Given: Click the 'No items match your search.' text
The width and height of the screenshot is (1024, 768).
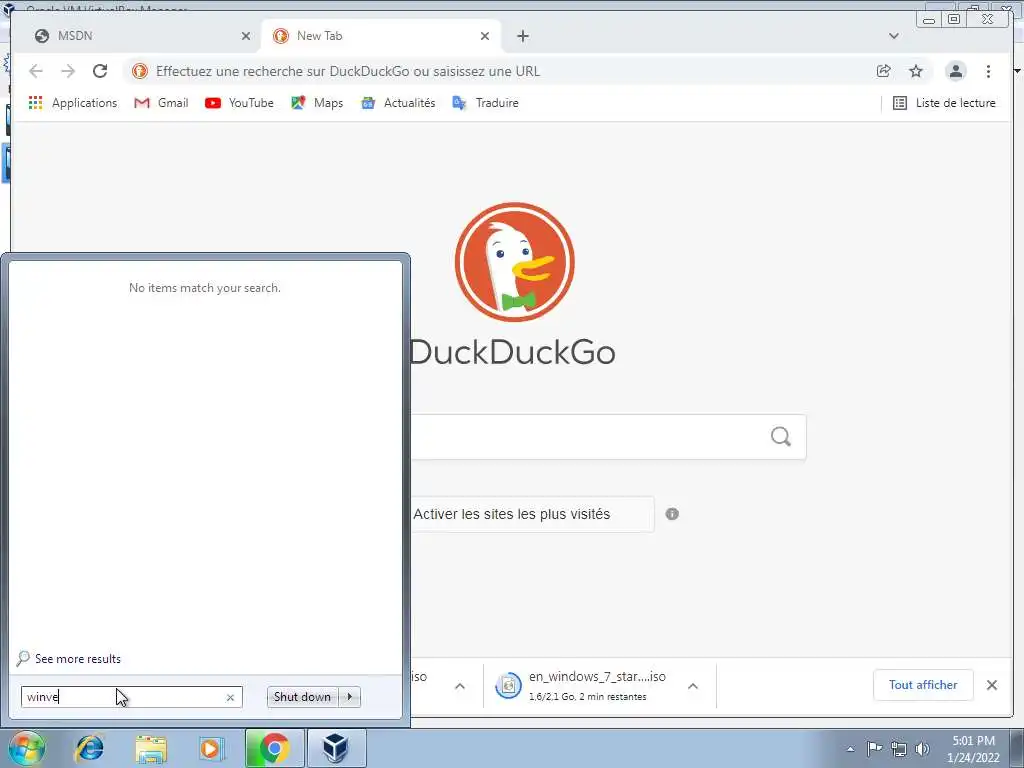Looking at the screenshot, I should pos(204,288).
